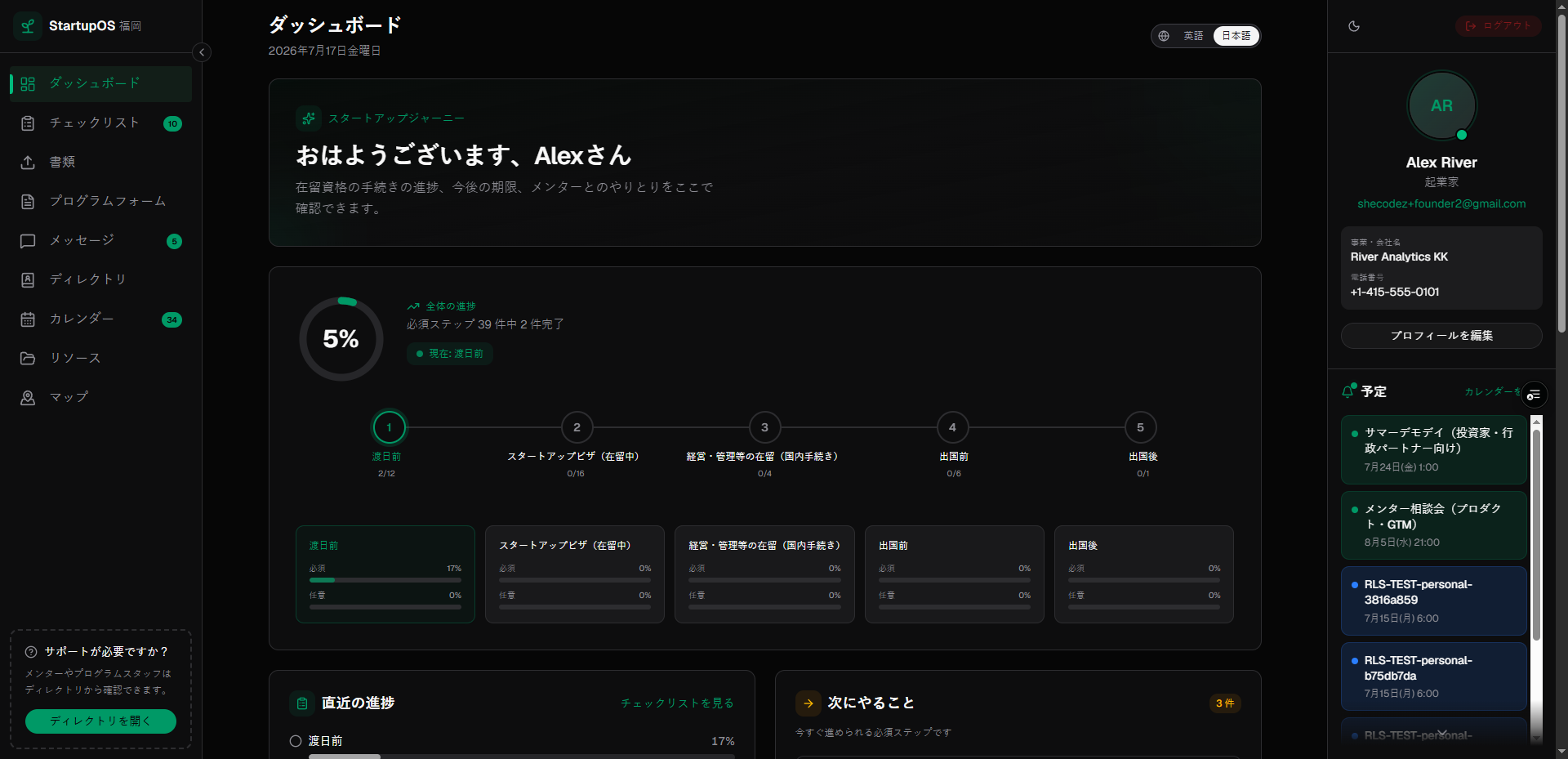1568x759 pixels.
Task: Select journey step 4 出国前
Action: coord(952,427)
